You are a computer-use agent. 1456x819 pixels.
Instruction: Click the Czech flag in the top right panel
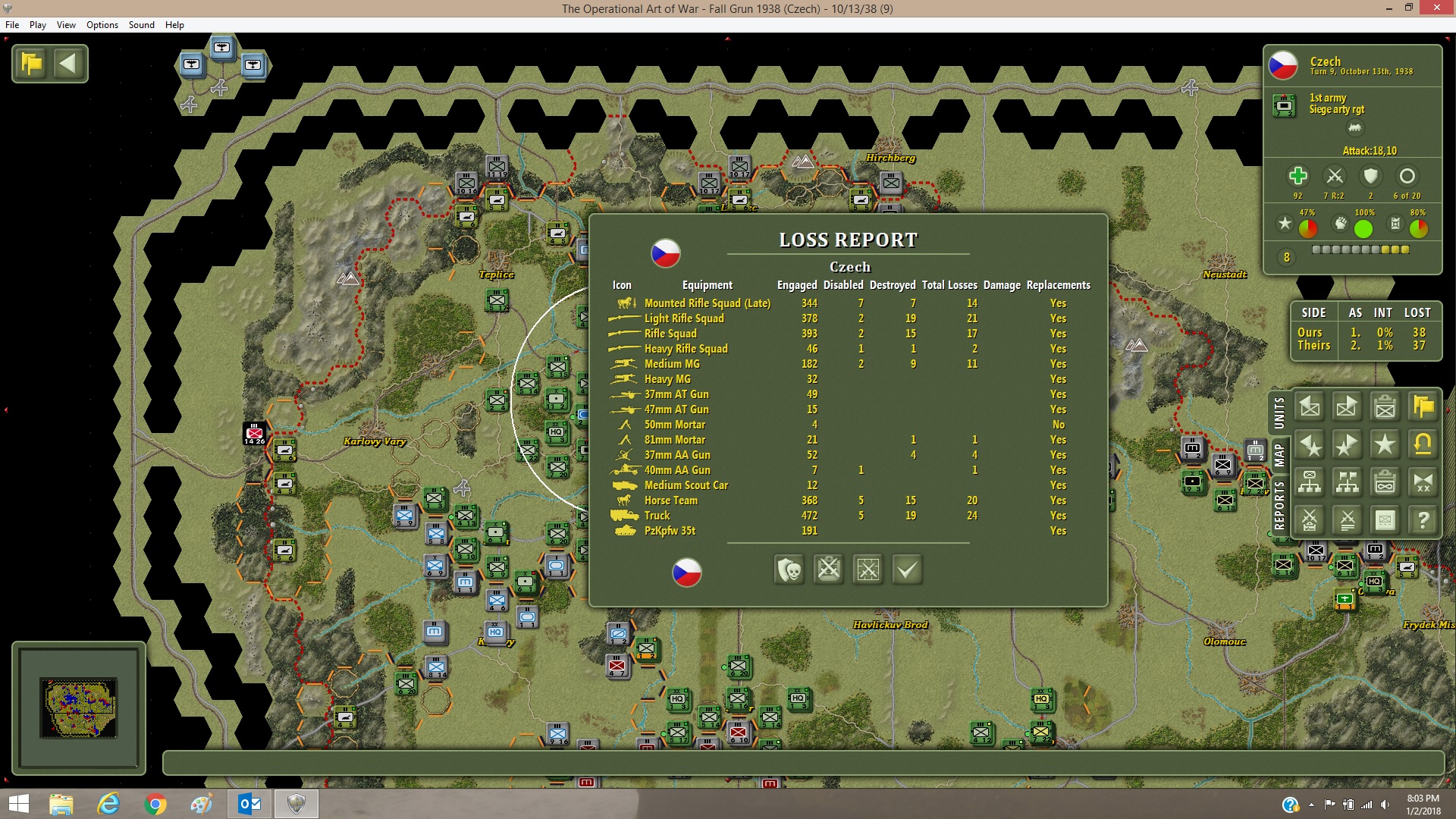(1283, 66)
